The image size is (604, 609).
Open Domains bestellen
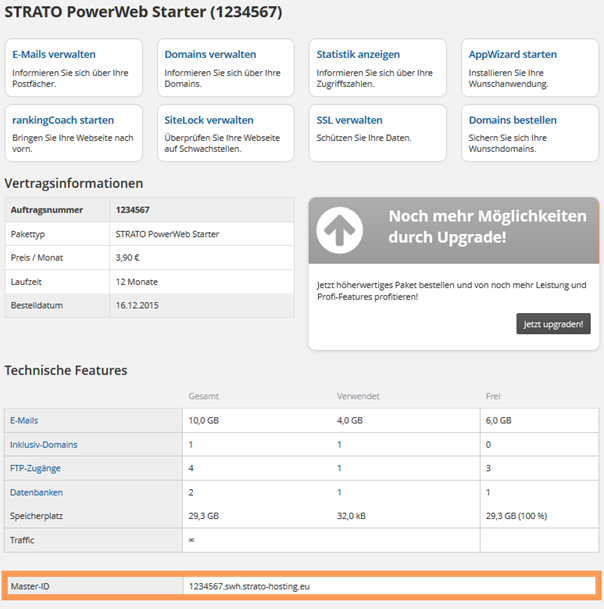pos(512,120)
